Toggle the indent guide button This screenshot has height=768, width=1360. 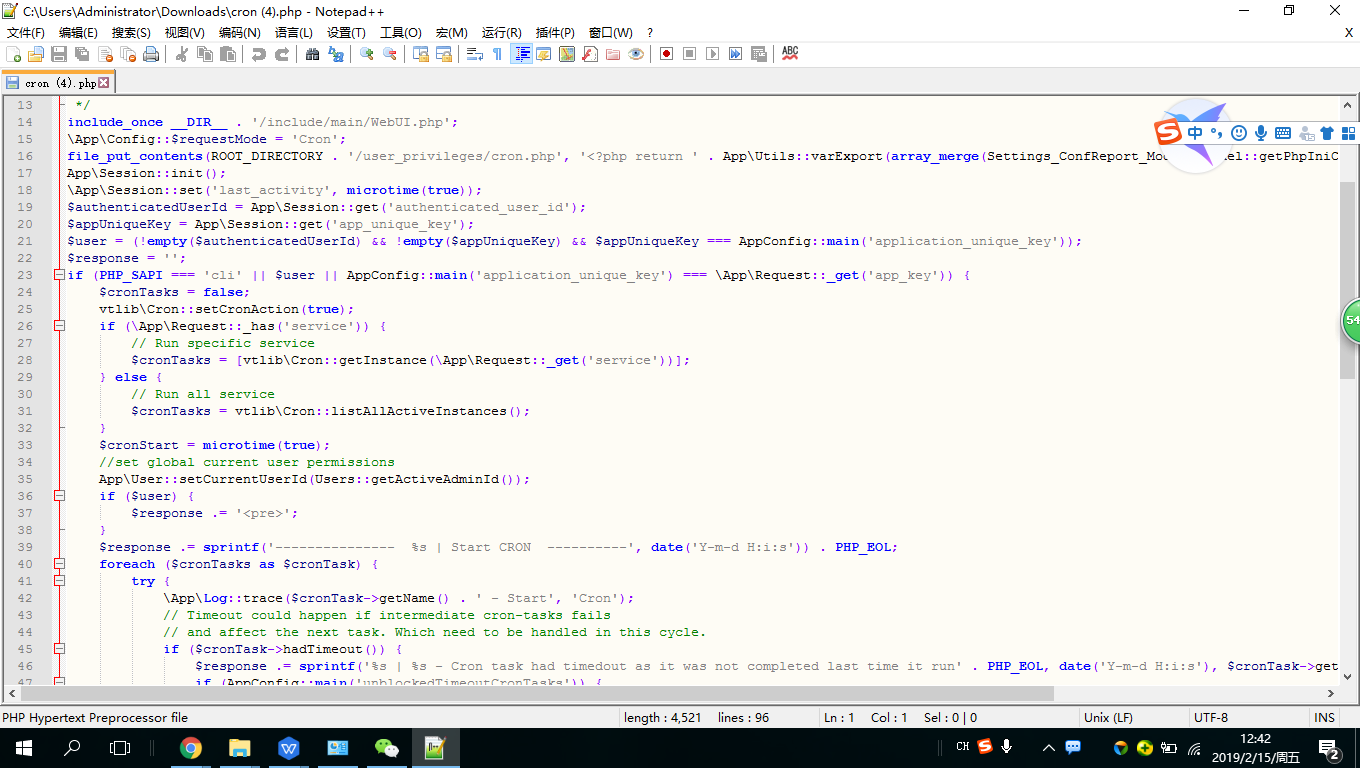click(x=522, y=54)
